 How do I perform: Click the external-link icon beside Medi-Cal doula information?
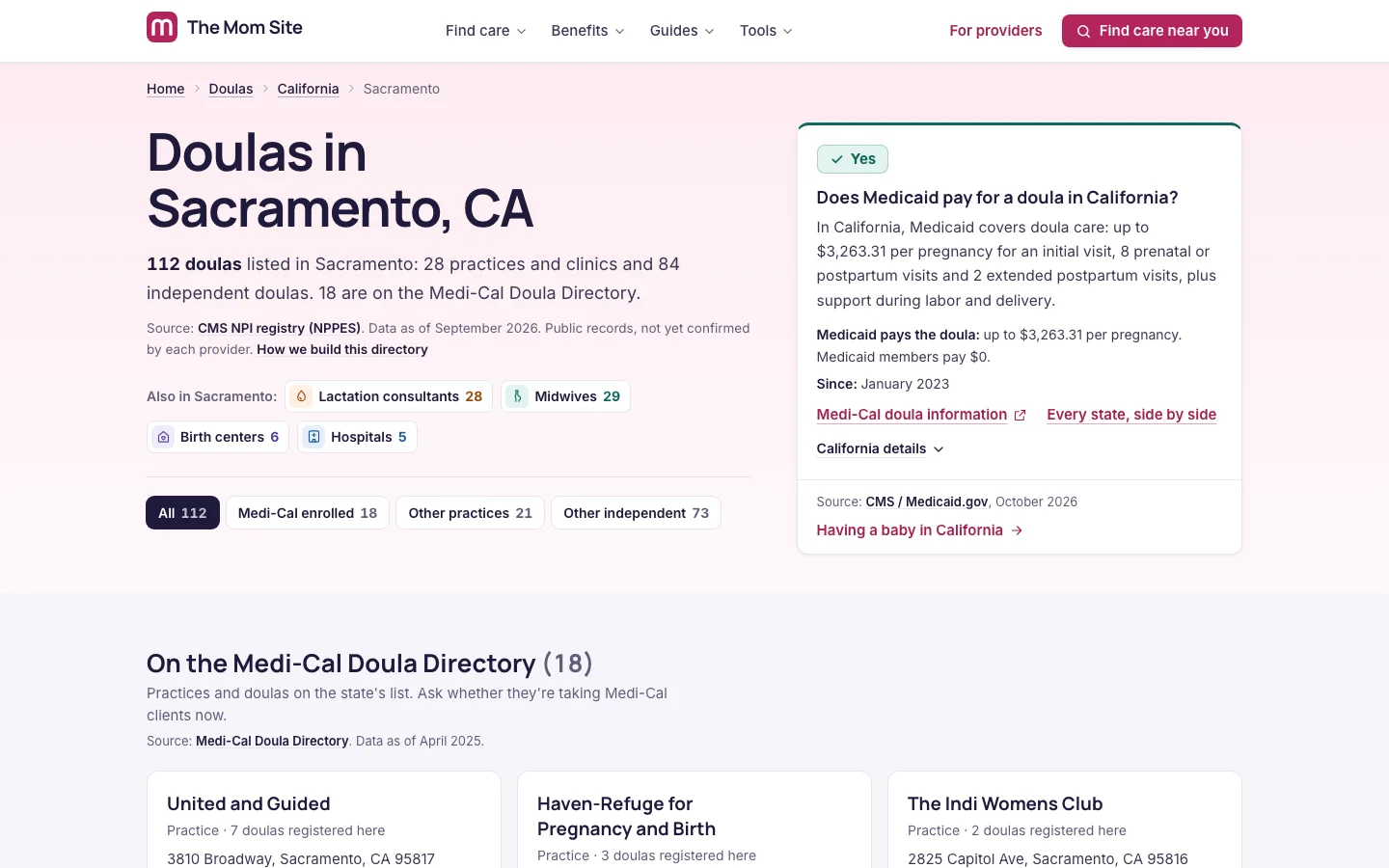tap(1020, 415)
